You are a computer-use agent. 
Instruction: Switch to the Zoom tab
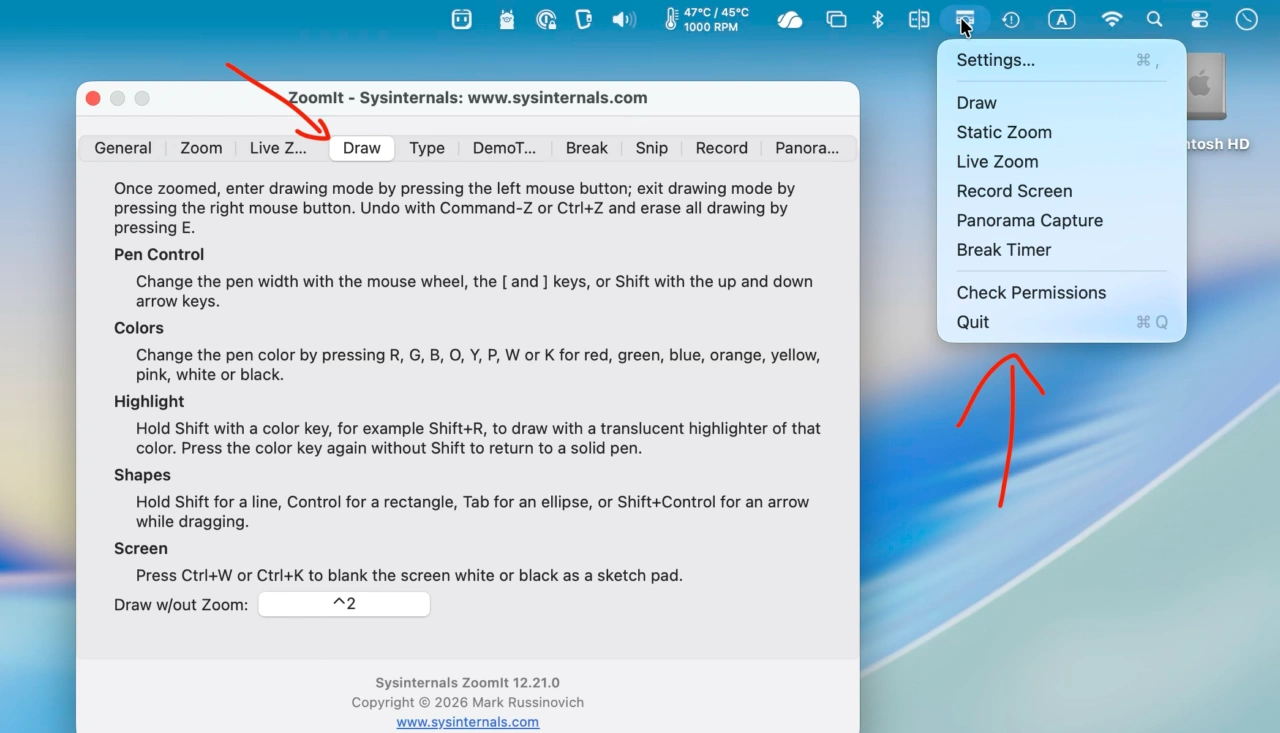click(201, 148)
